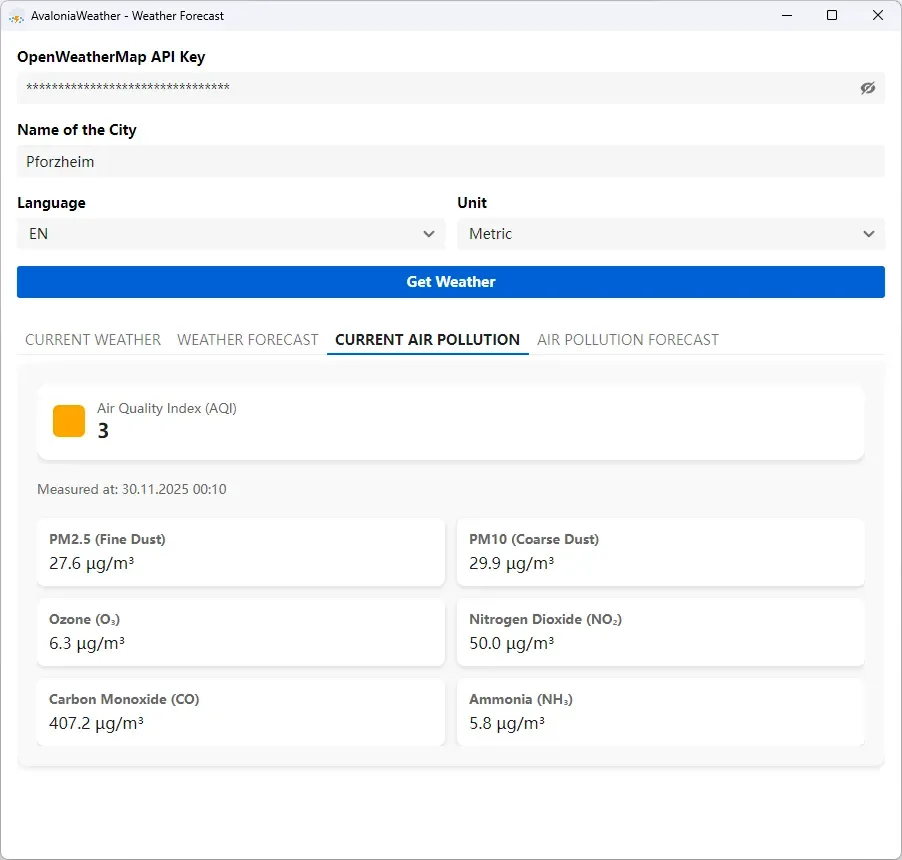902x860 pixels.
Task: Toggle API key visibility eye icon
Action: pyautogui.click(x=867, y=88)
